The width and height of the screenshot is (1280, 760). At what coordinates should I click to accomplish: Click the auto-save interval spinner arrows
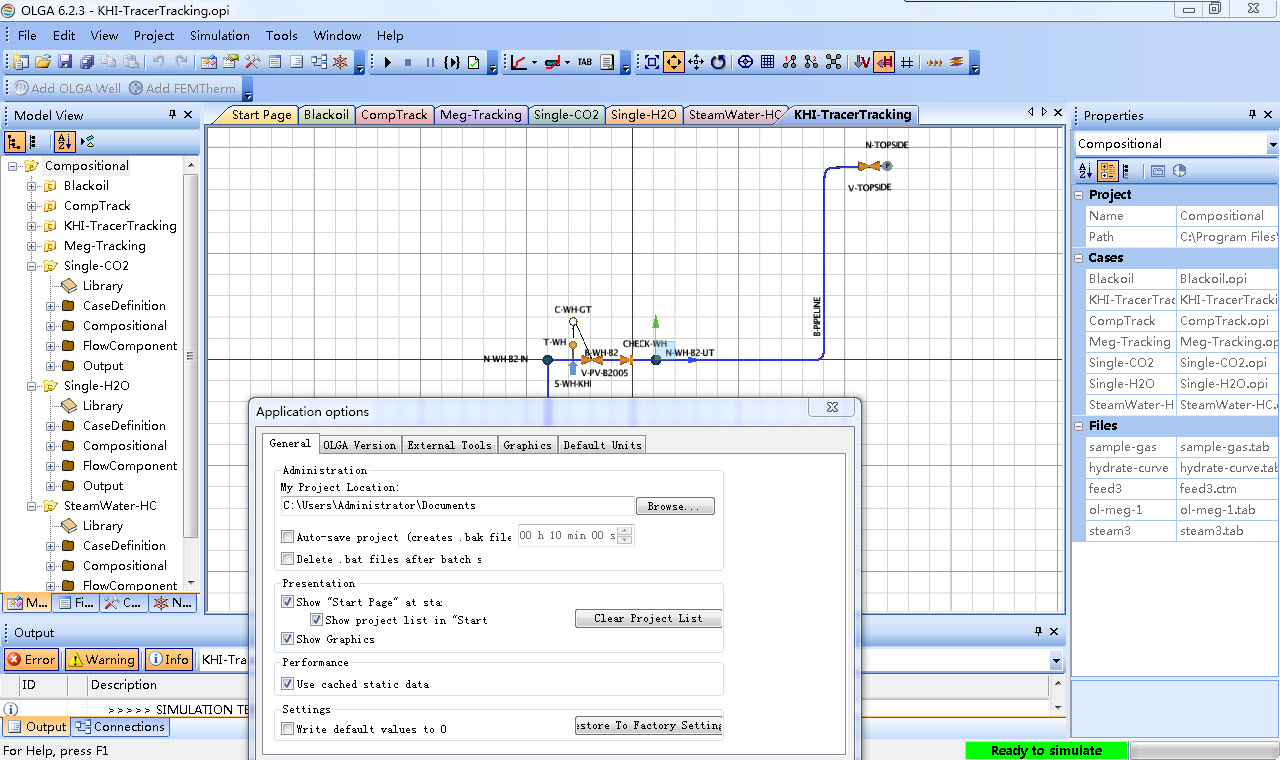click(626, 536)
